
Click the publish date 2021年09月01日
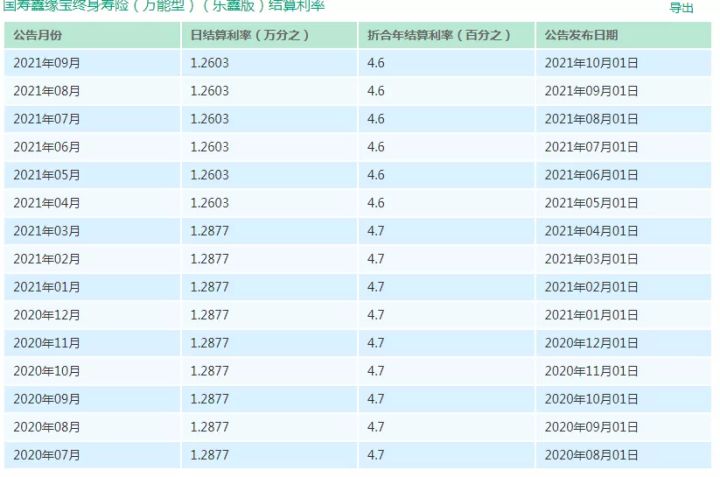tap(591, 91)
